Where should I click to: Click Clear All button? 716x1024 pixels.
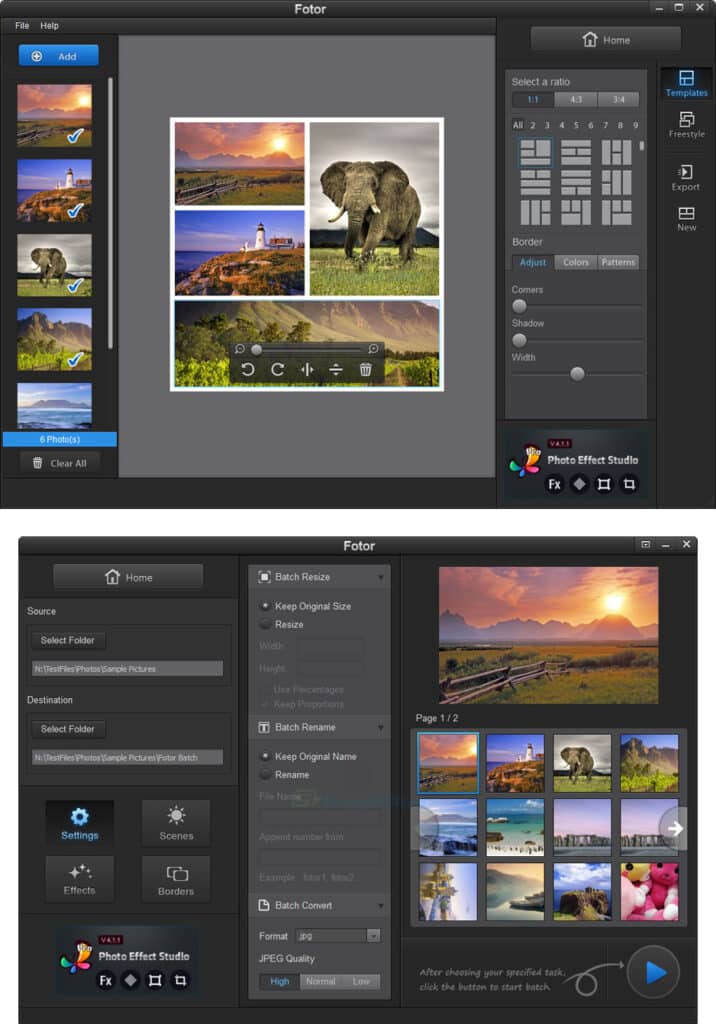(x=59, y=463)
